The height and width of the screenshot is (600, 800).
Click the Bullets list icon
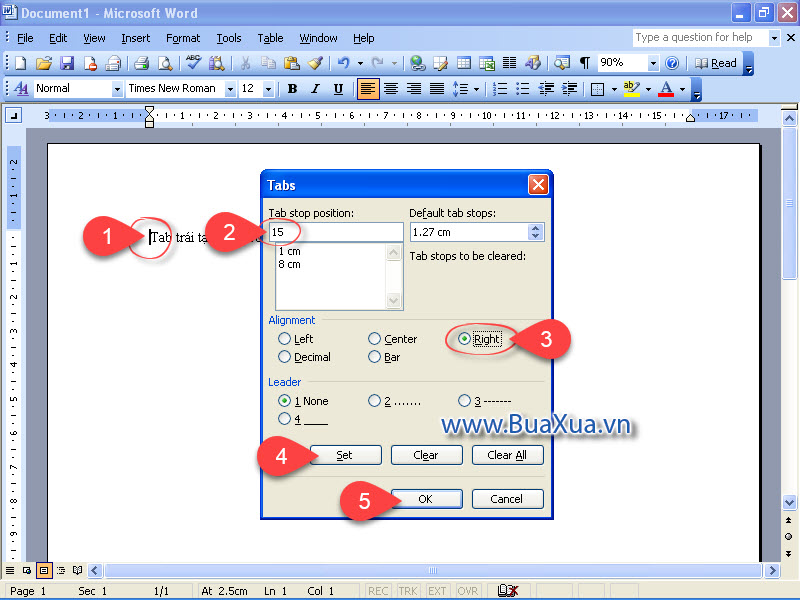(x=523, y=89)
